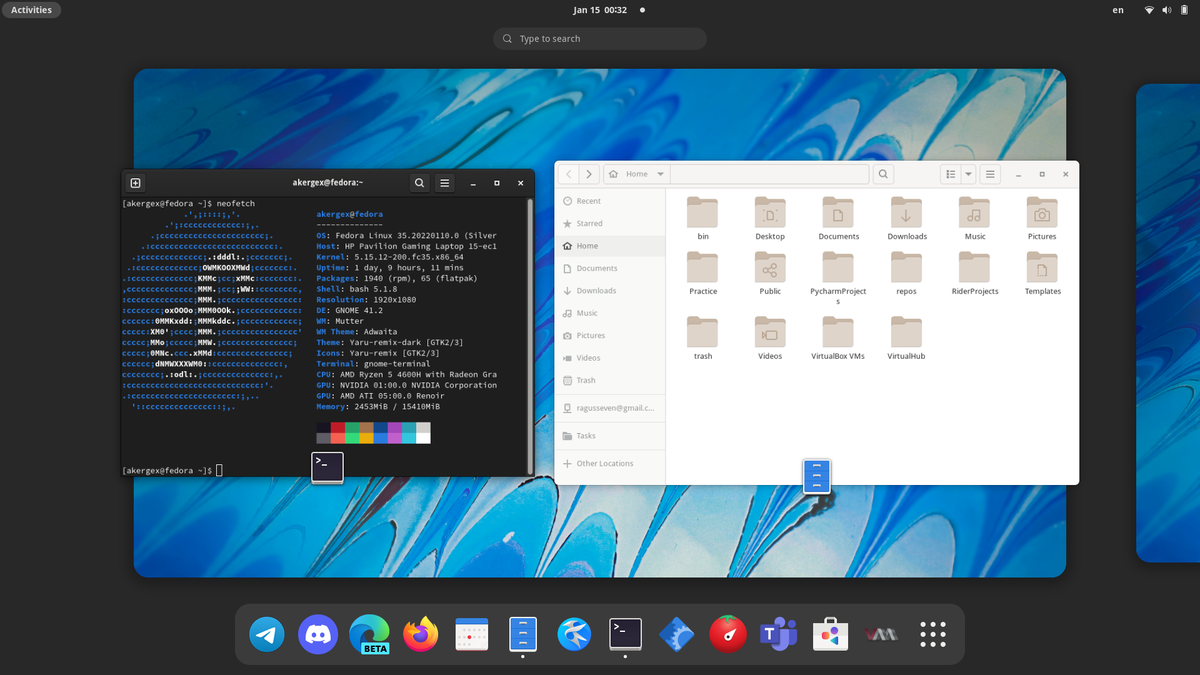
Task: Select the Pictures folder in Files grid
Action: click(x=1042, y=218)
